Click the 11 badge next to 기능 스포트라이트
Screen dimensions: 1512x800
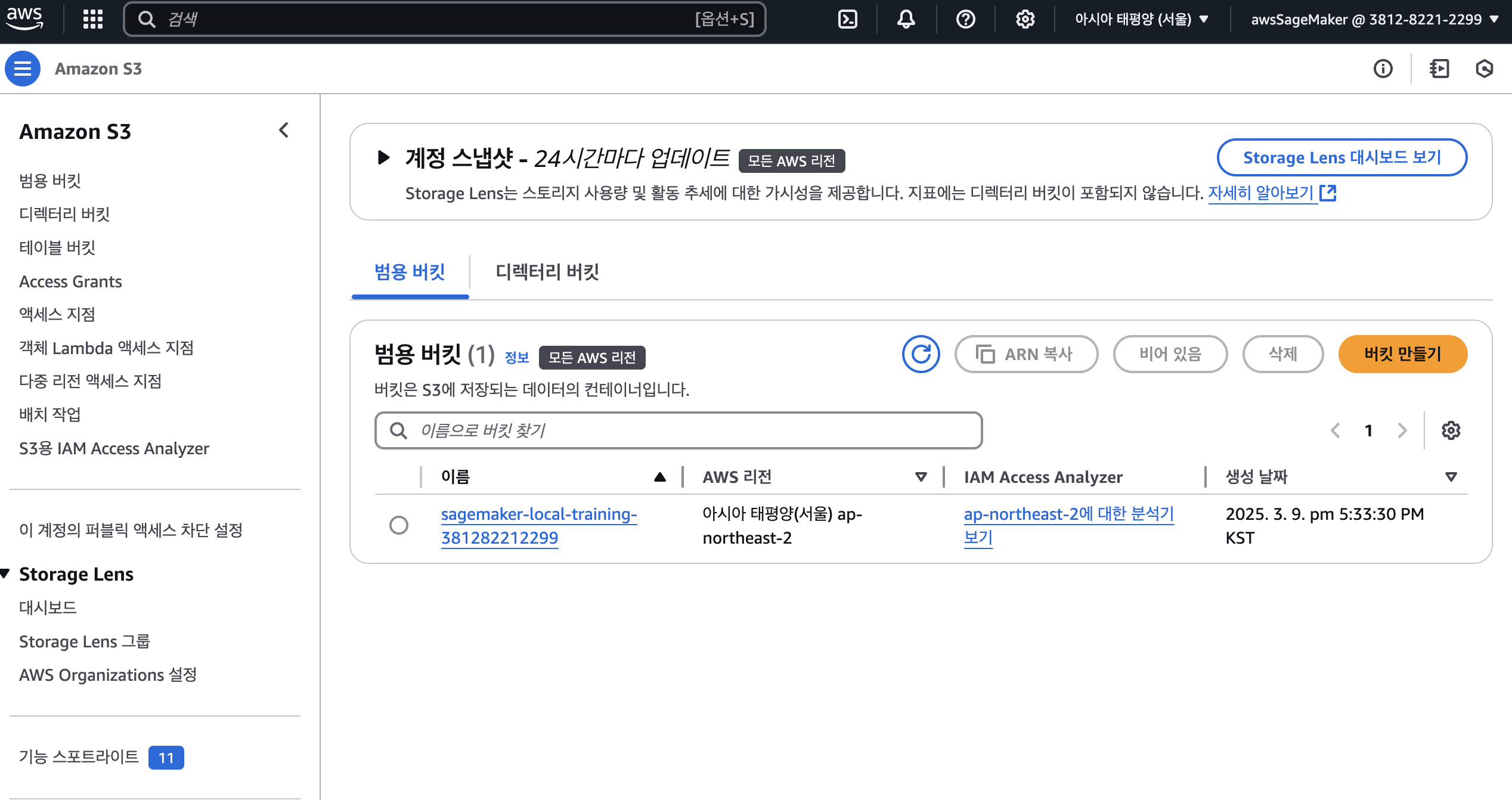(x=166, y=758)
